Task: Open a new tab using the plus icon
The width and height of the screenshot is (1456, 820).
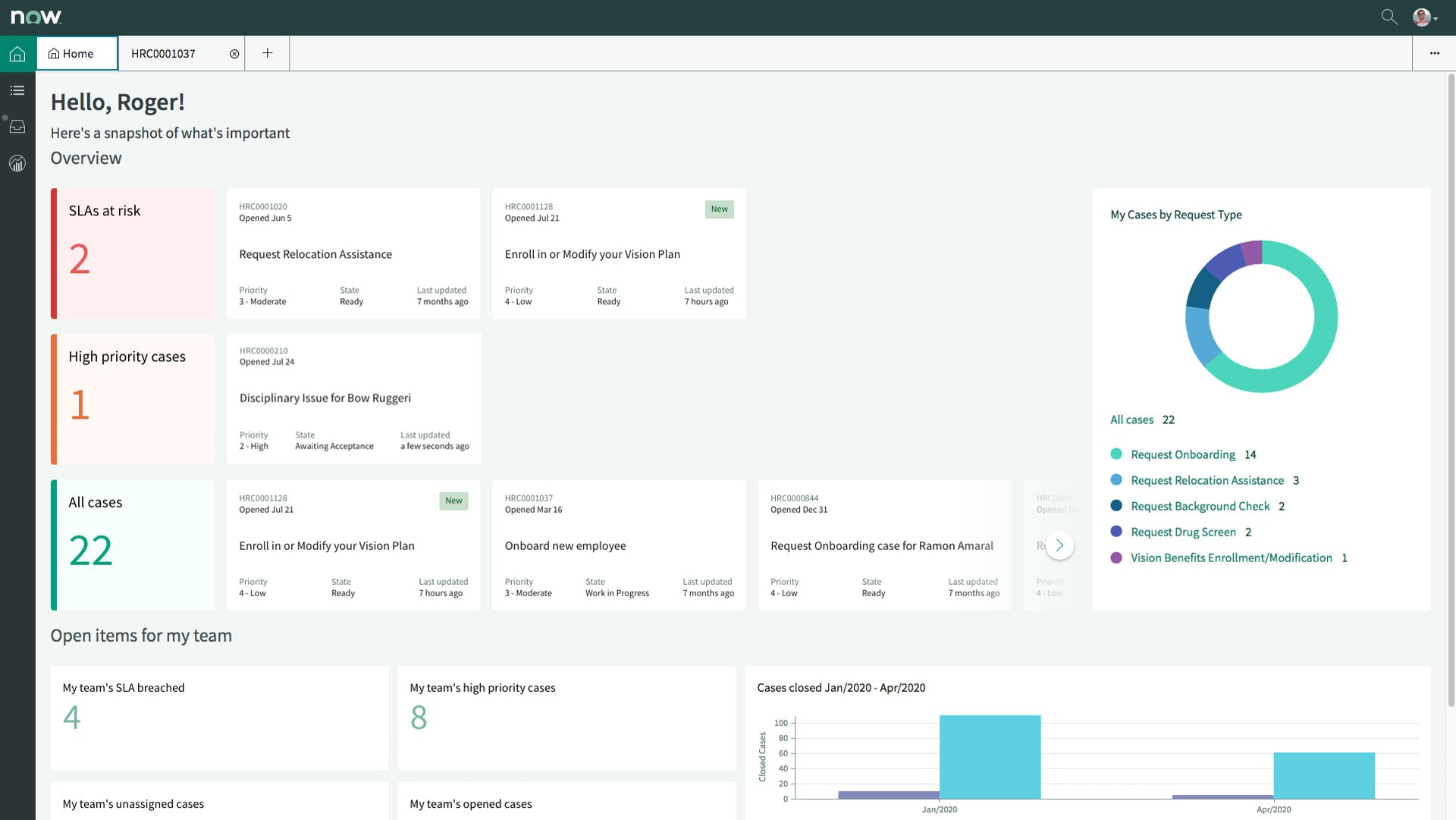Action: [267, 53]
